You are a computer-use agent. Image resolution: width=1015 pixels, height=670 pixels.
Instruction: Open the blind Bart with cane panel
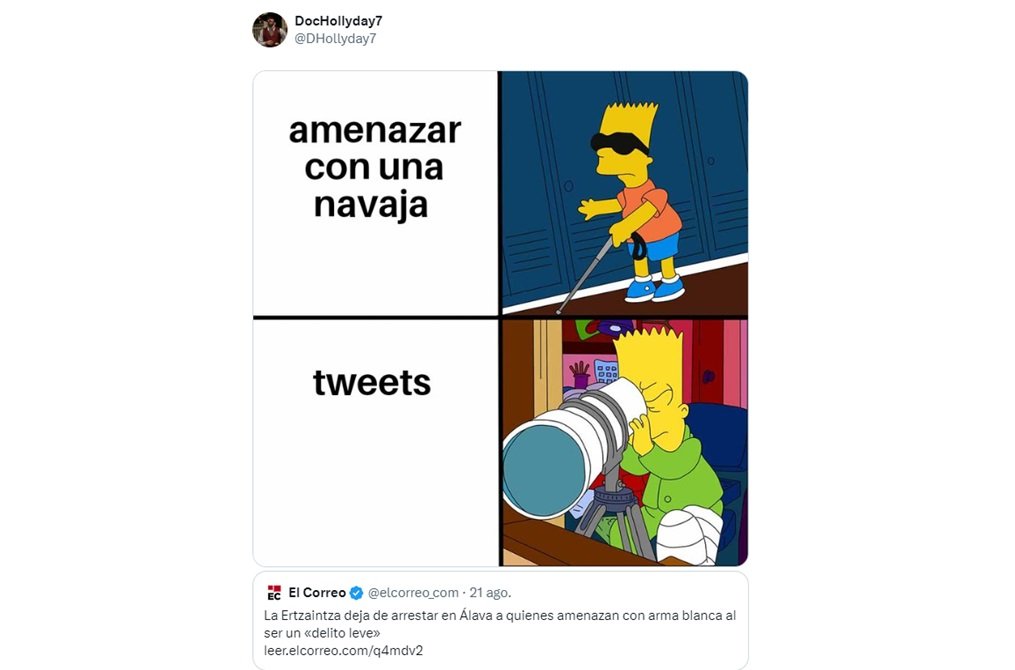pos(625,194)
